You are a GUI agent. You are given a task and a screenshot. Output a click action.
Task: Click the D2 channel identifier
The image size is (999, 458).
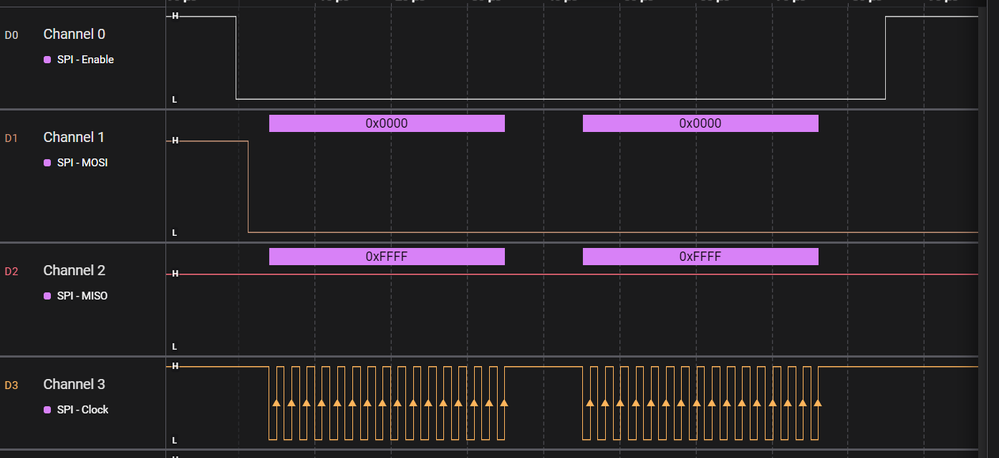pos(11,271)
